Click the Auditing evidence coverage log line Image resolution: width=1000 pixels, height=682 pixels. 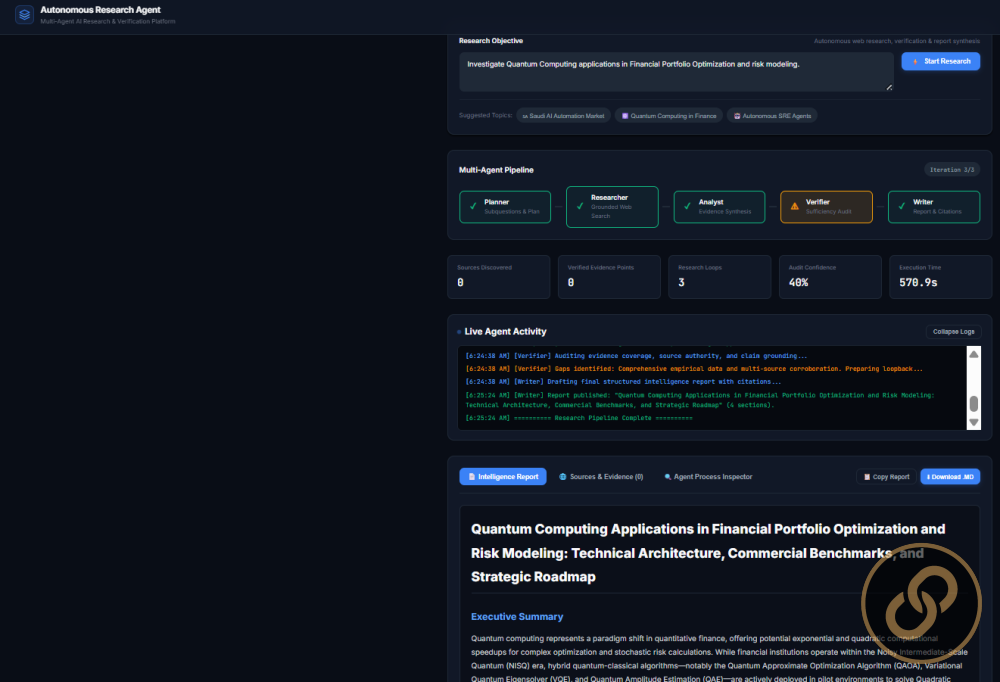(x=636, y=356)
